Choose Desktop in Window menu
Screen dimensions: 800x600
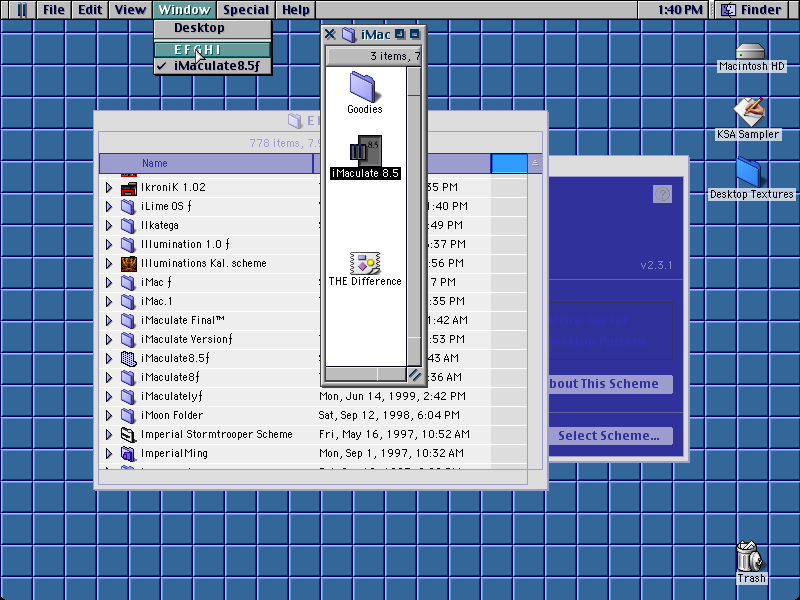213,28
